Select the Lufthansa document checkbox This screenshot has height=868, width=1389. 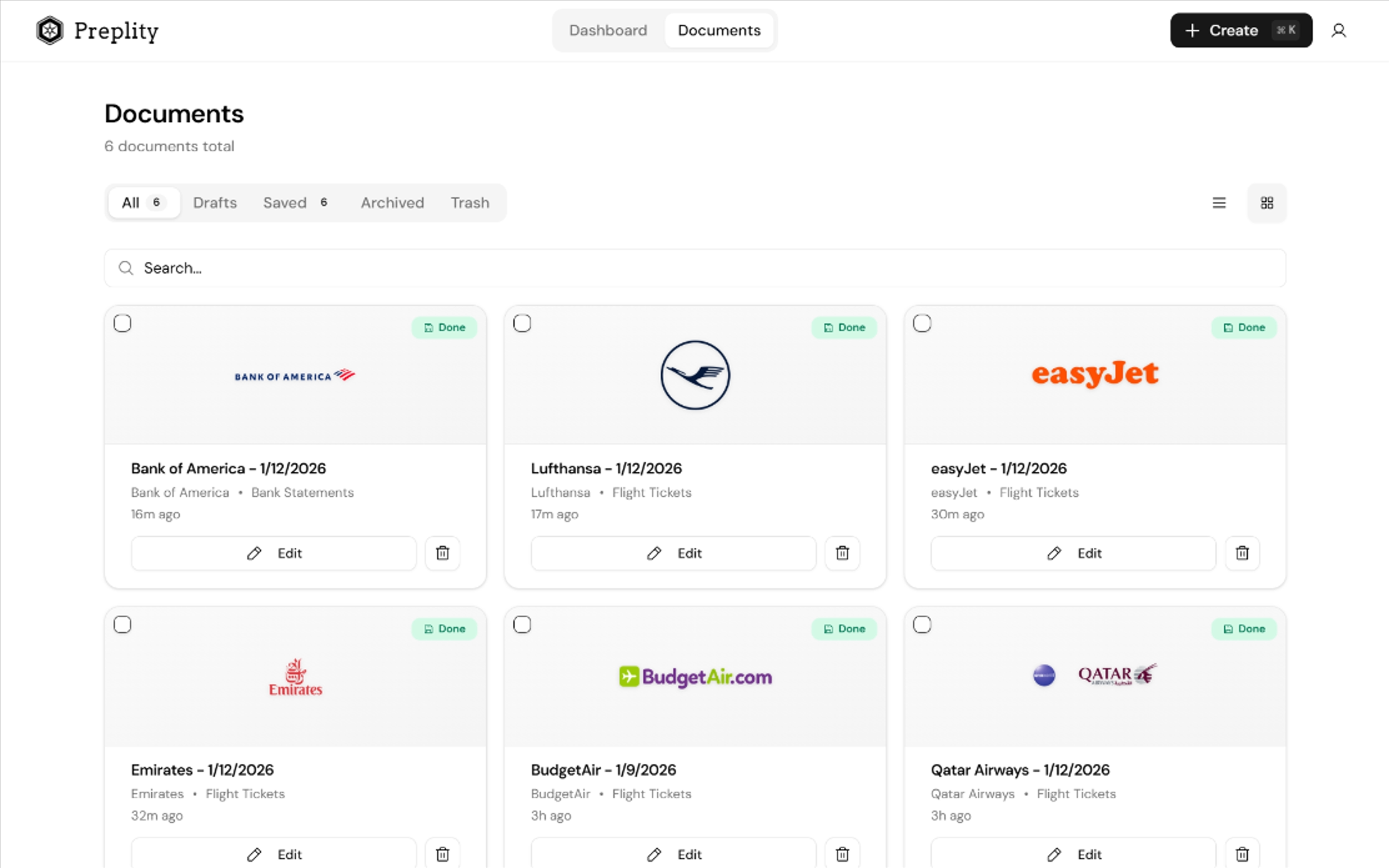coord(522,323)
